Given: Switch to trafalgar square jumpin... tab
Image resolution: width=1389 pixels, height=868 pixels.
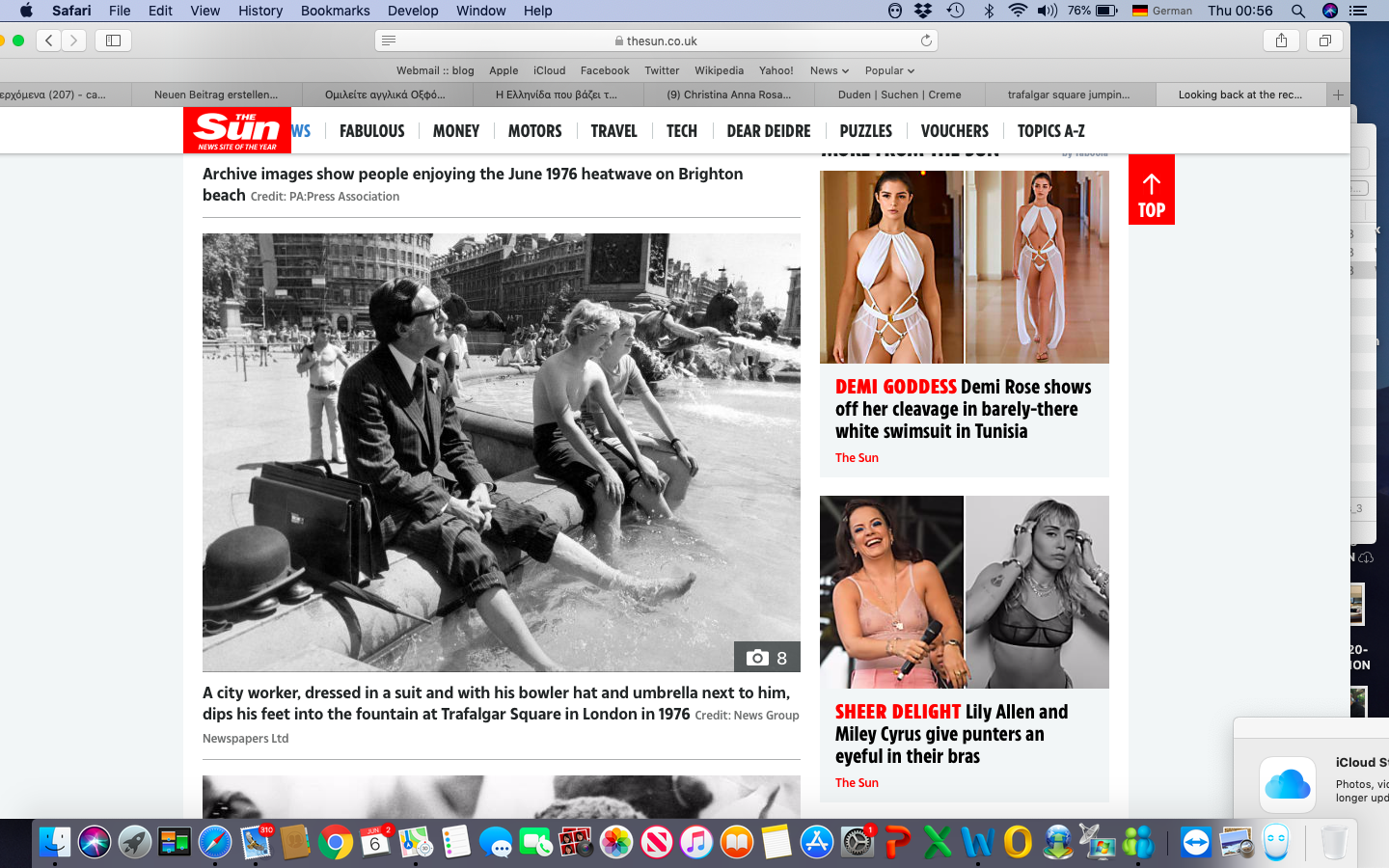Looking at the screenshot, I should 1069,95.
